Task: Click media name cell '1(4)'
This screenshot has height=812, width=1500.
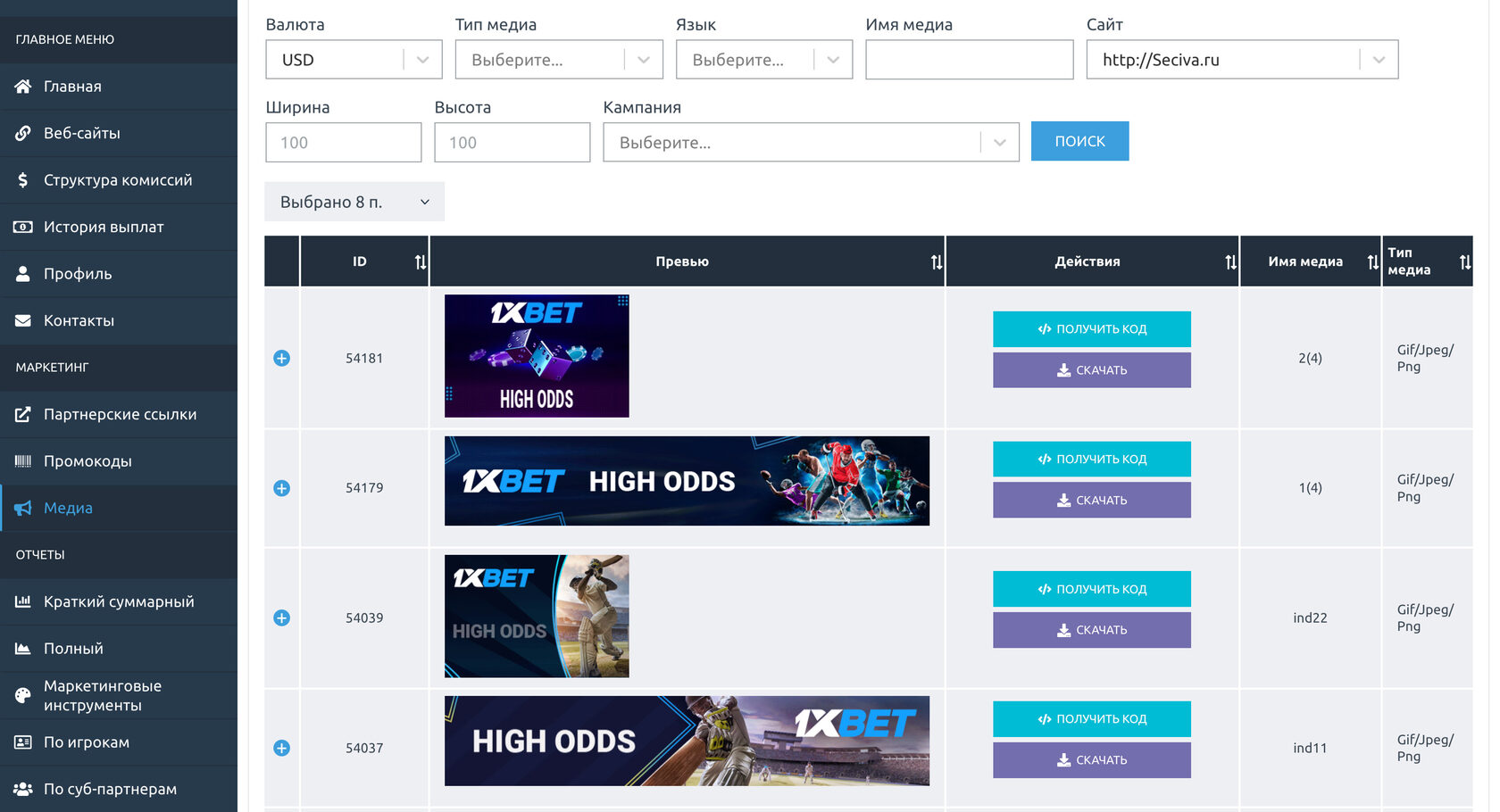Action: click(1310, 488)
